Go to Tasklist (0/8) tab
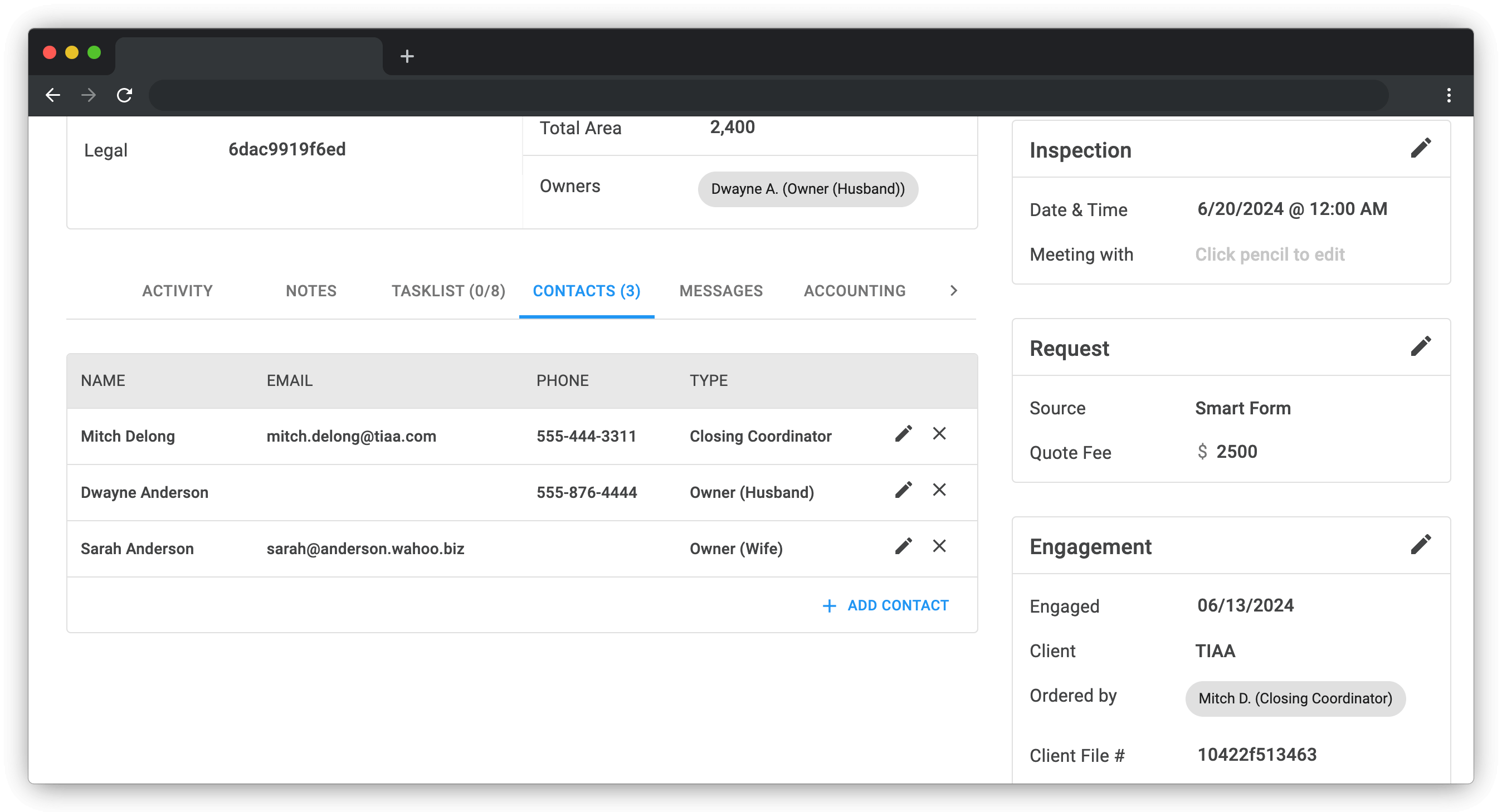Image resolution: width=1502 pixels, height=812 pixels. coord(448,291)
